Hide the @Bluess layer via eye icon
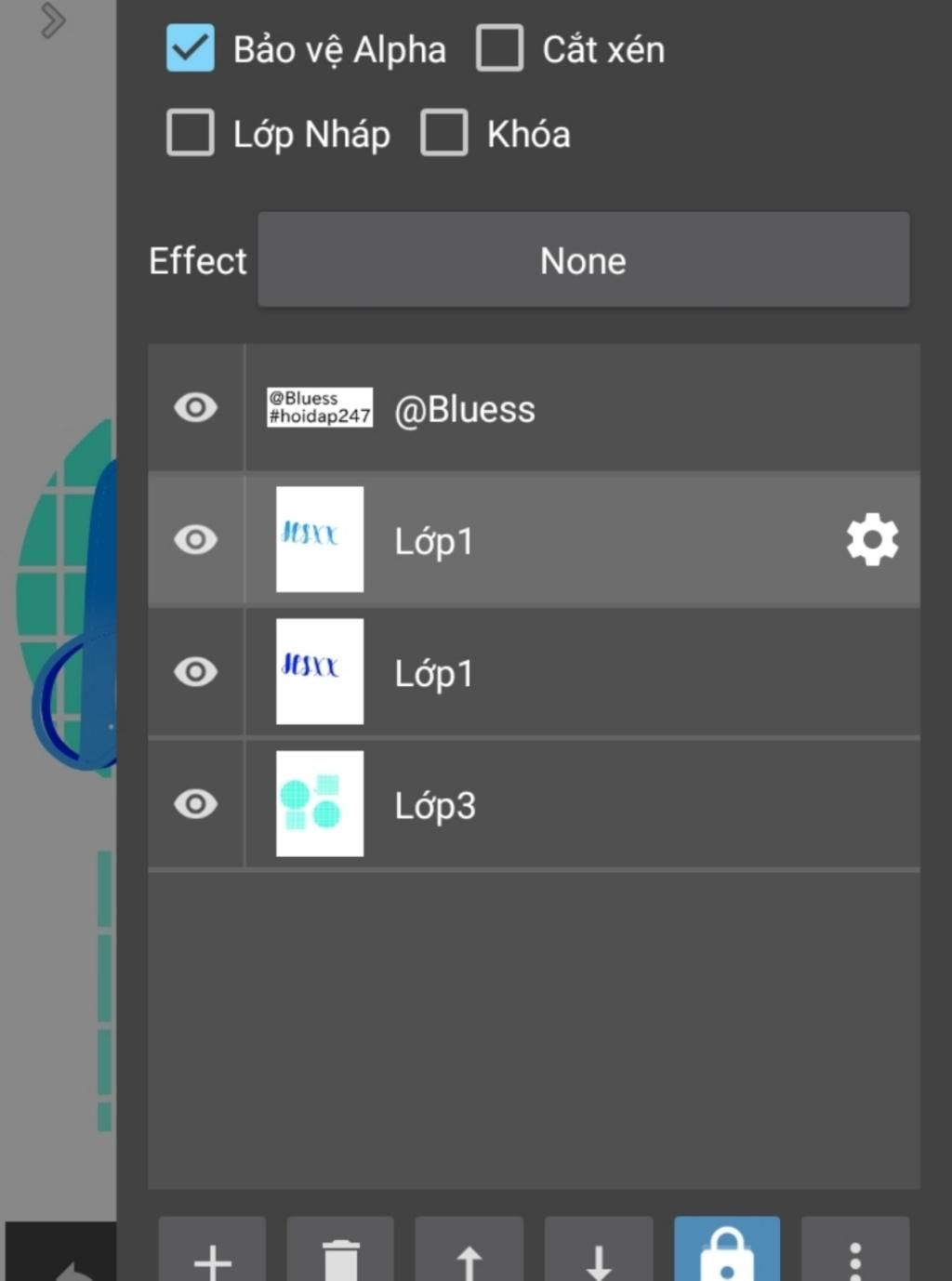Viewport: 952px width, 1281px height. pos(196,407)
